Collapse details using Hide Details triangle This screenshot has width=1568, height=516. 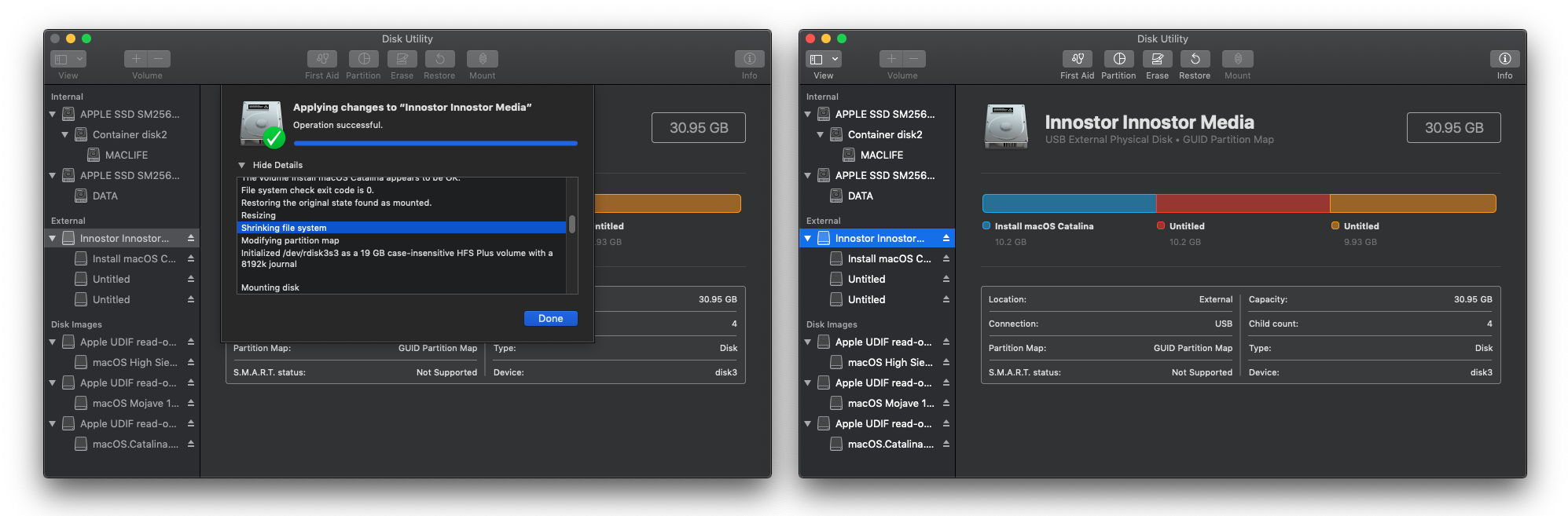pos(242,165)
